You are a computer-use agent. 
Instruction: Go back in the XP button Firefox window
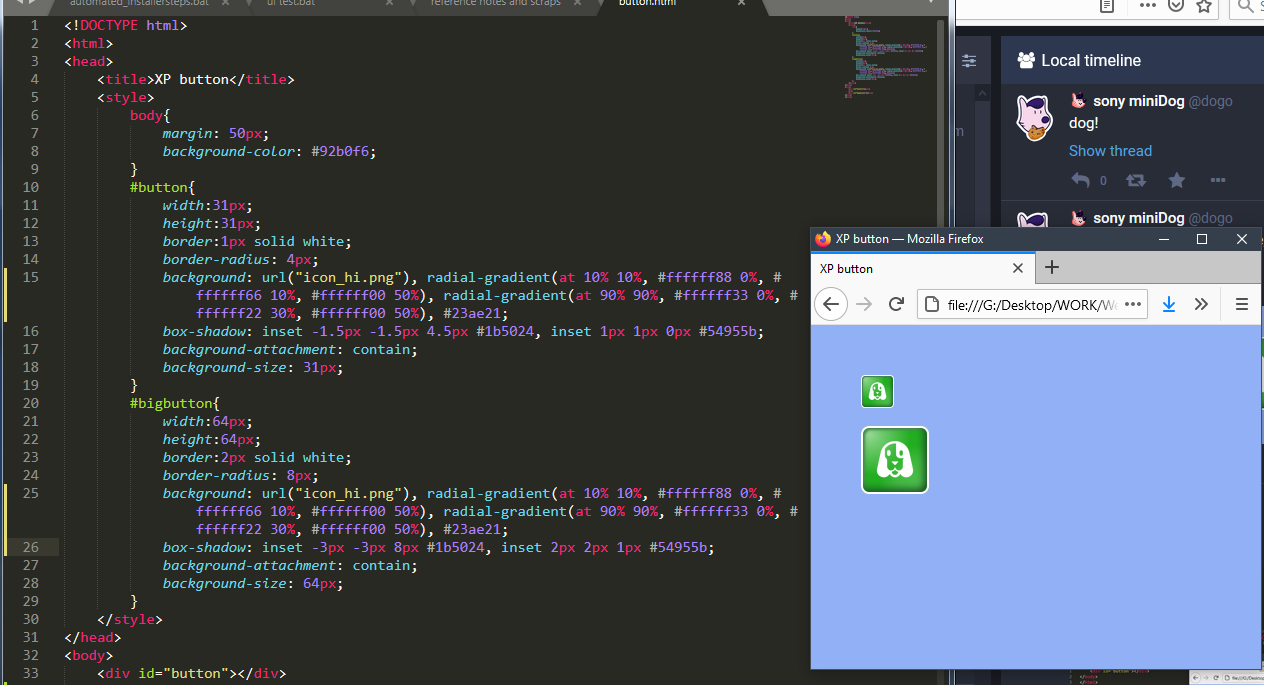(830, 304)
